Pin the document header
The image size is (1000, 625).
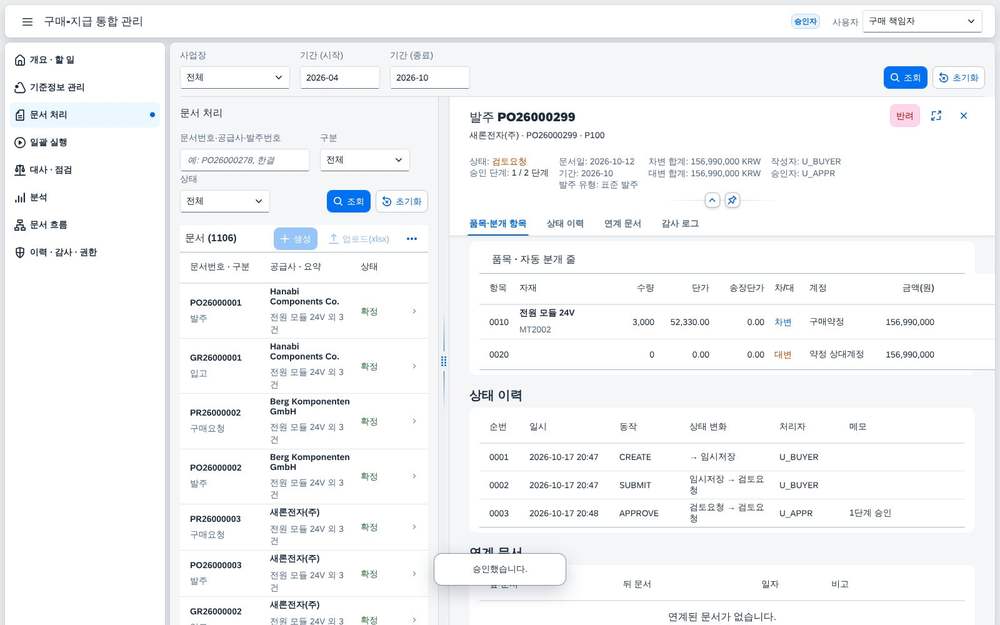click(x=732, y=200)
